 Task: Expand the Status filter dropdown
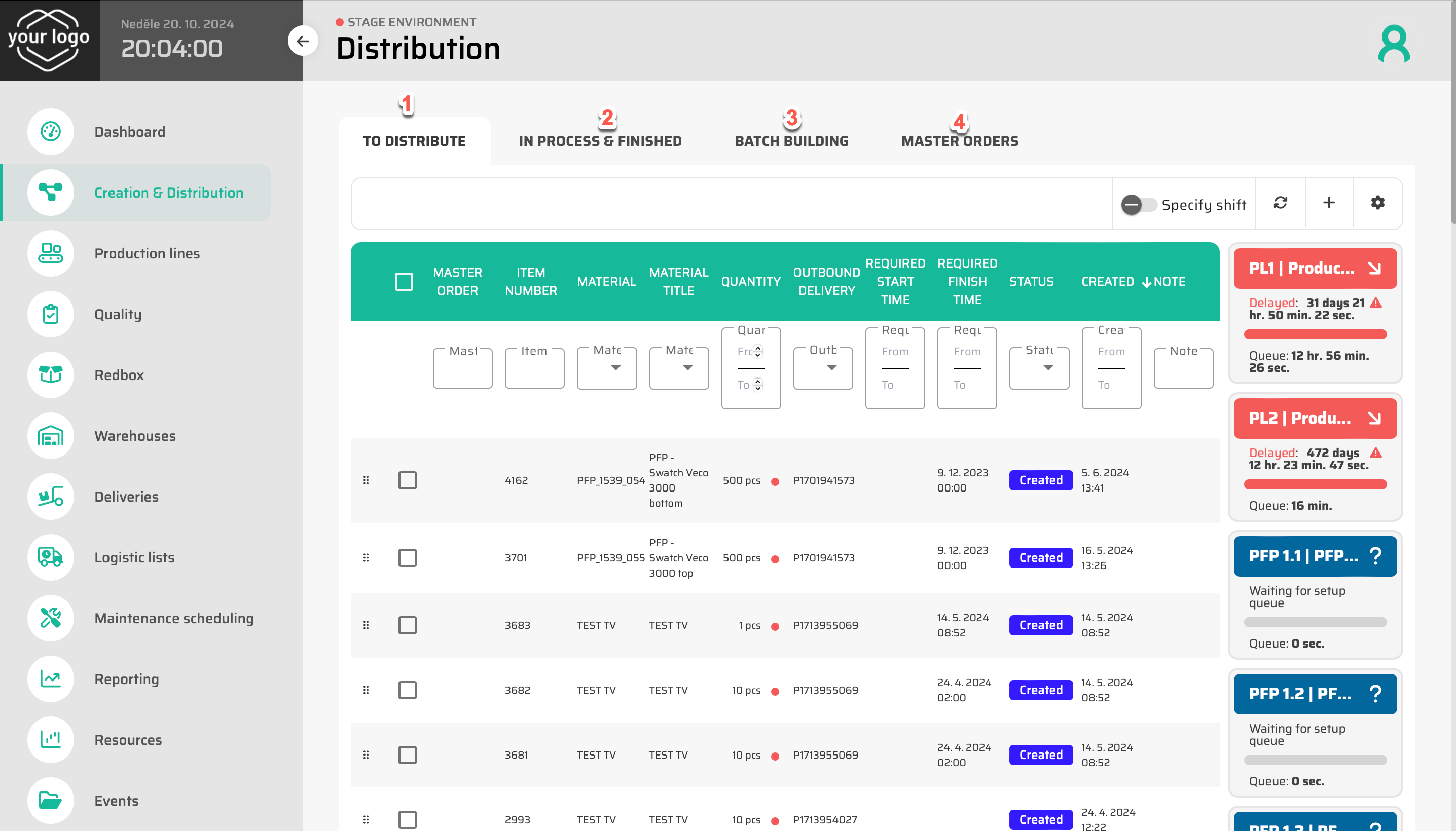(x=1039, y=368)
